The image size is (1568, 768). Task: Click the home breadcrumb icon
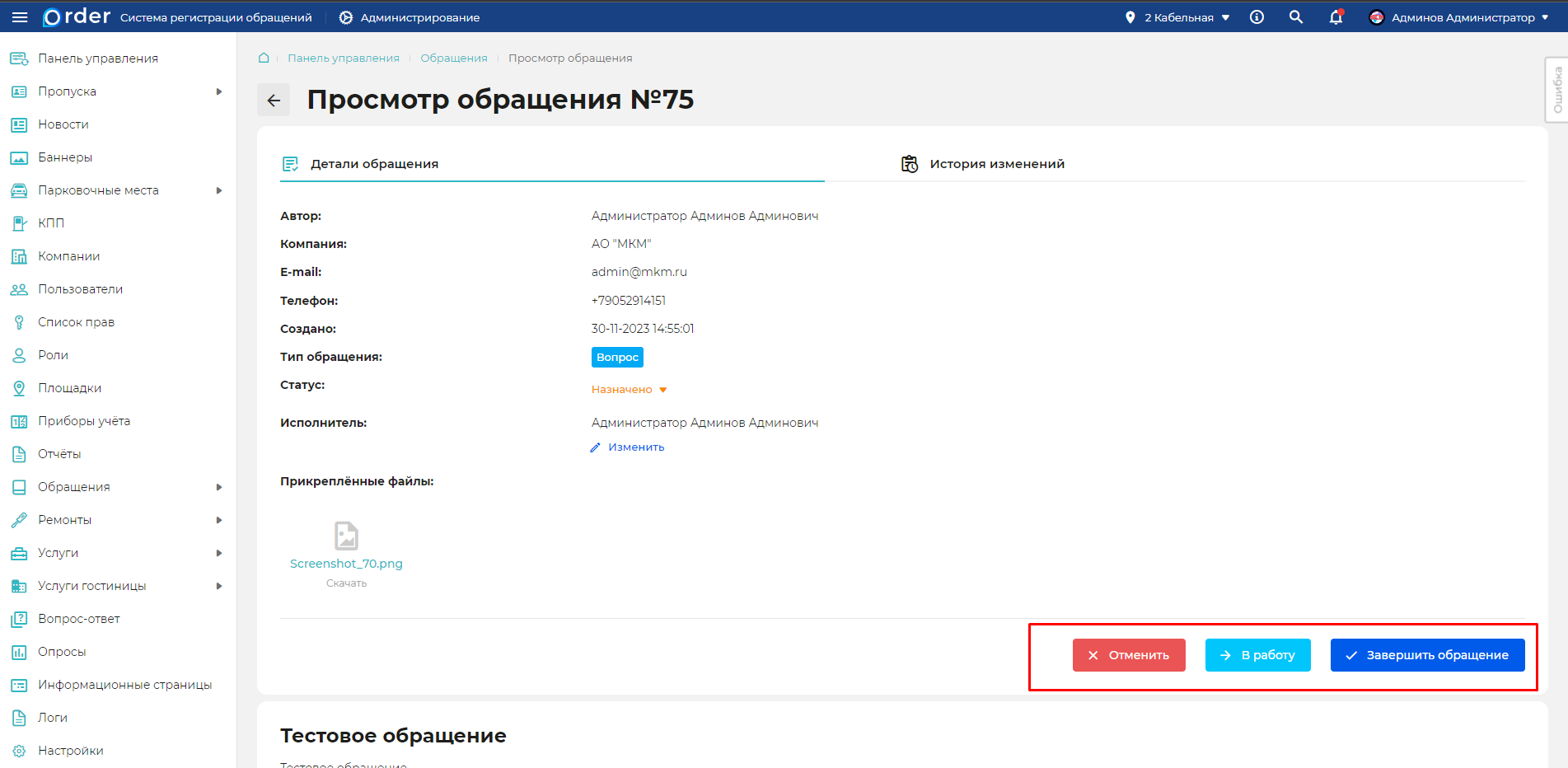[x=264, y=58]
